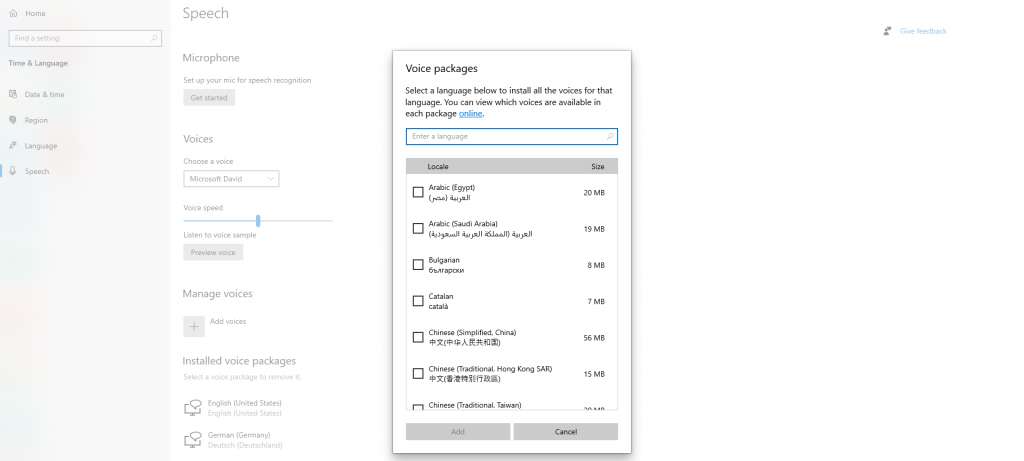Click the Catalan language name
1024x461 pixels.
coord(441,296)
